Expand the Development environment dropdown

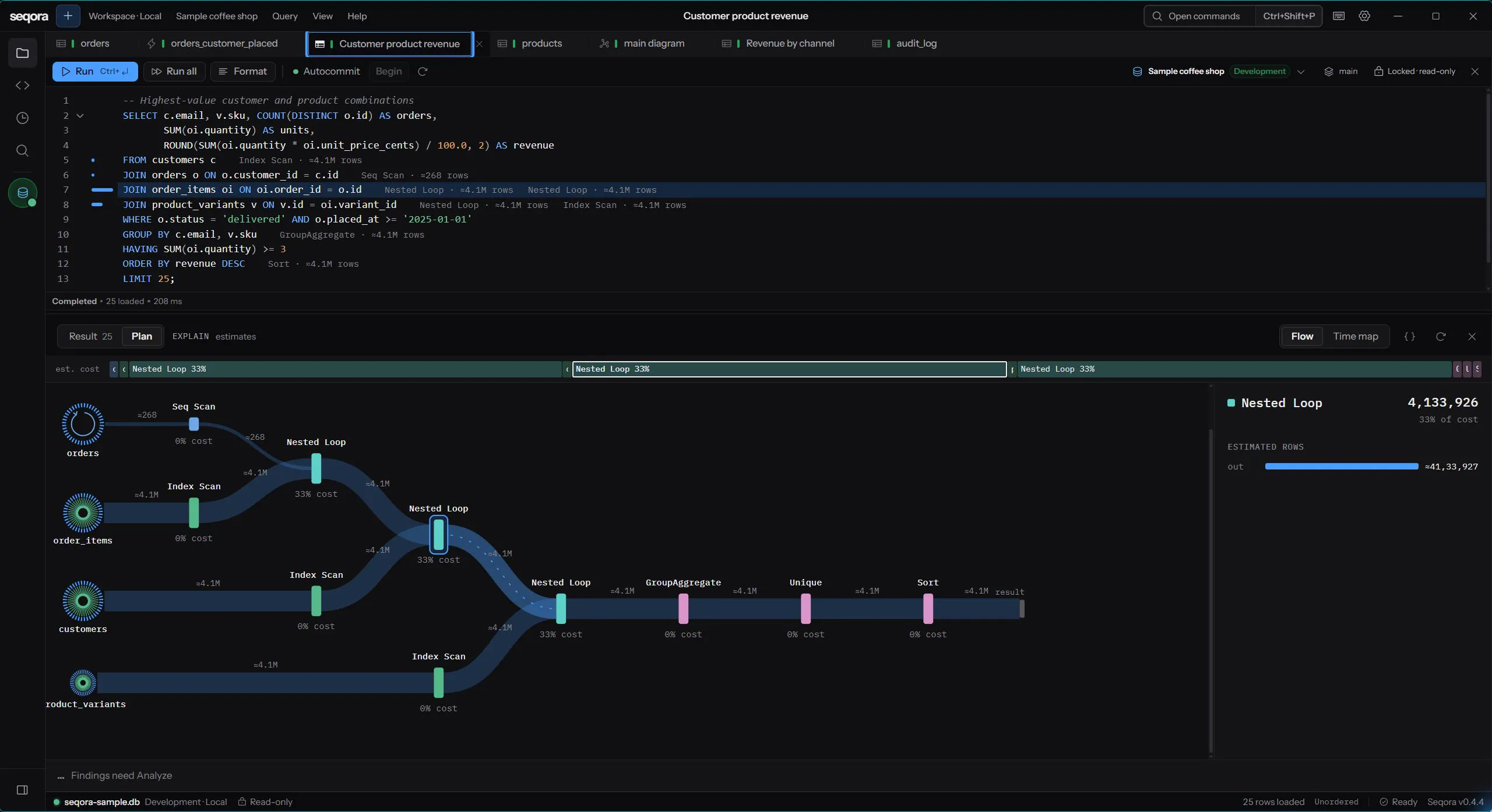click(x=1300, y=71)
